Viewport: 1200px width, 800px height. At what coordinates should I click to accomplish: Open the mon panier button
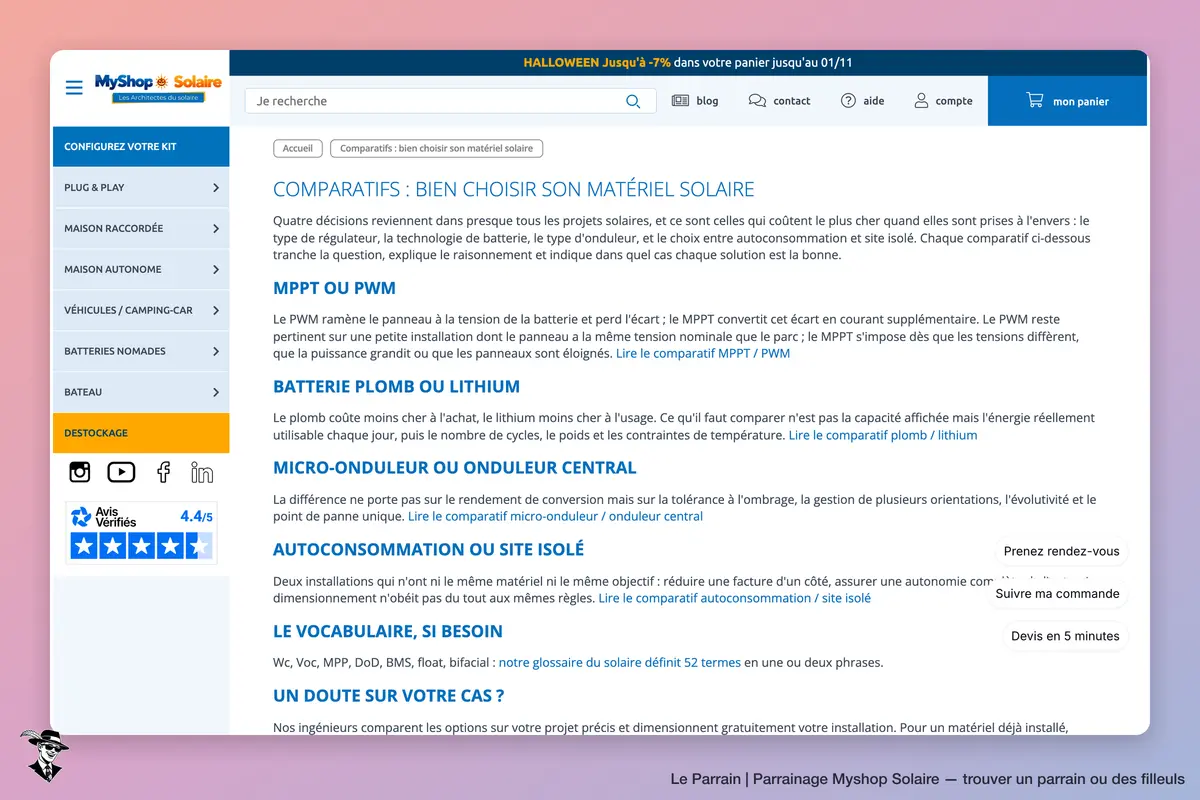(x=1068, y=101)
